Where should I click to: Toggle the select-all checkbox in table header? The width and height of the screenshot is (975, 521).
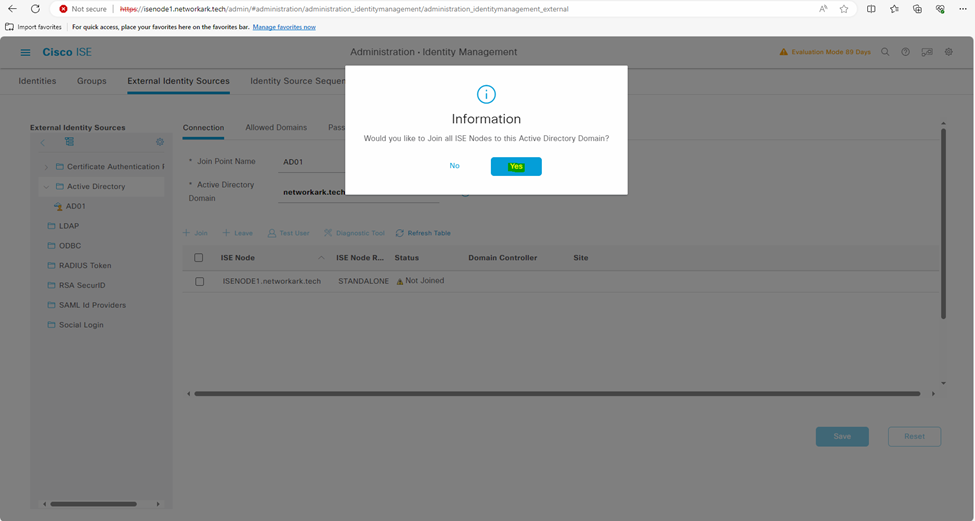click(x=199, y=258)
